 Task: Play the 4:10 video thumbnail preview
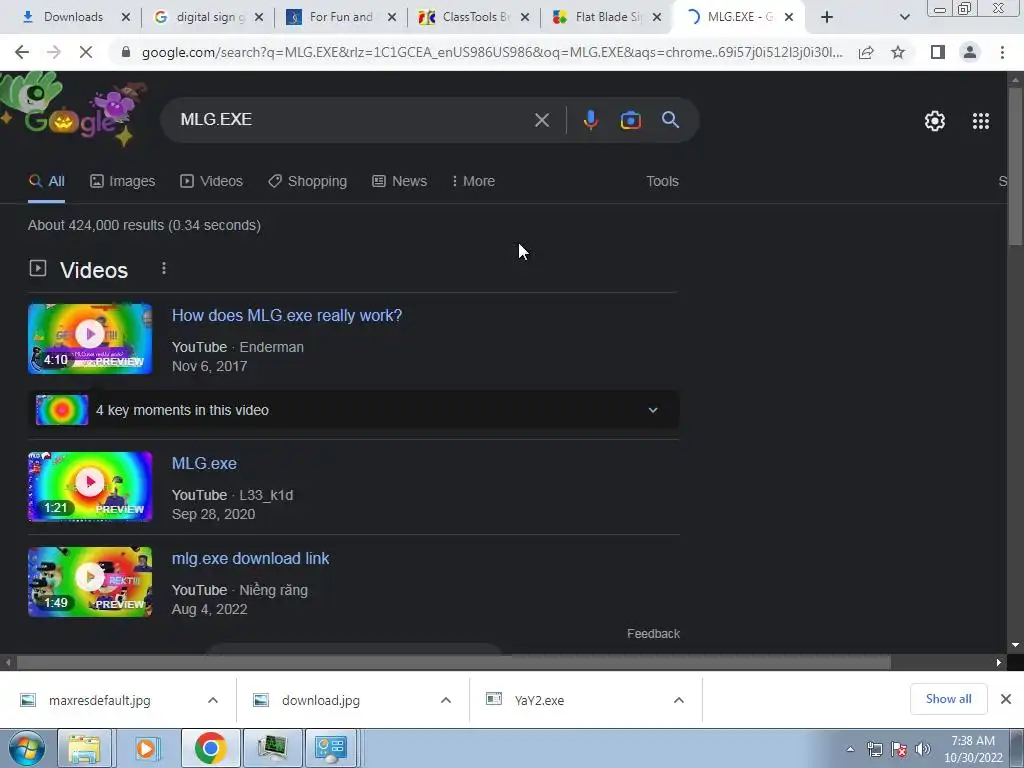[90, 339]
